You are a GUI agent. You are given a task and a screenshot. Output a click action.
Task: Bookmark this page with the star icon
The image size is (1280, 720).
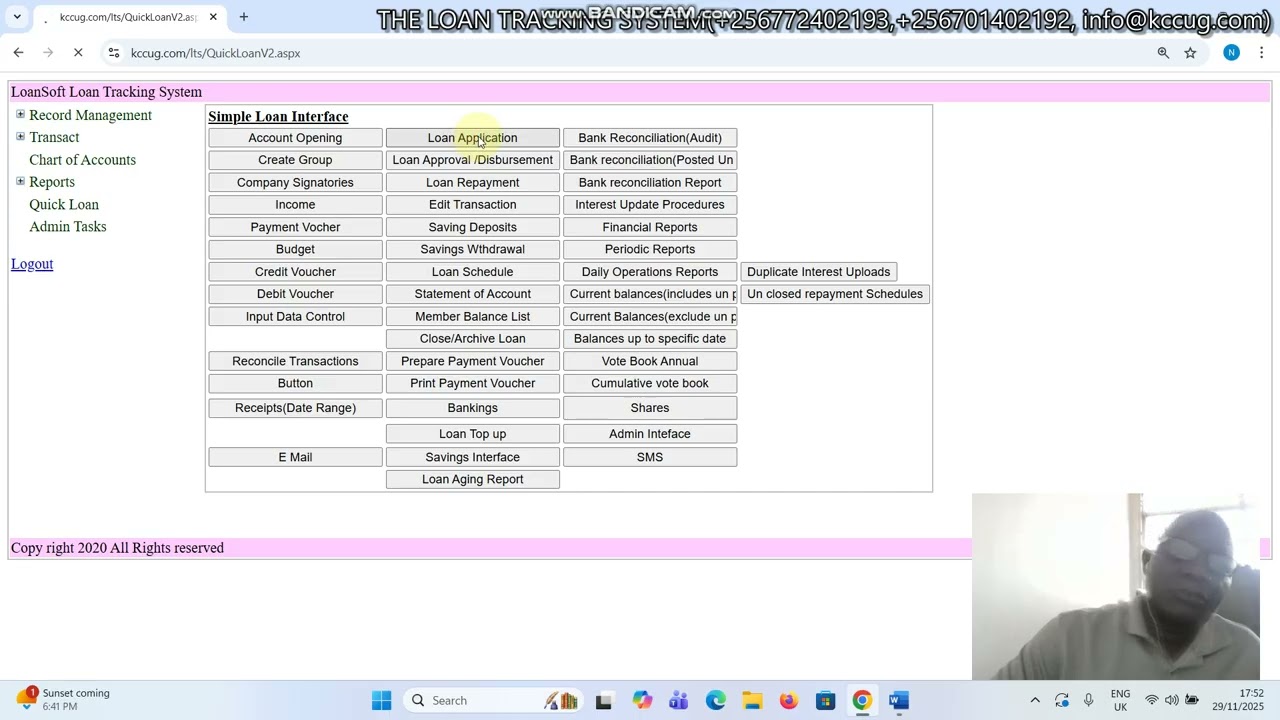click(1190, 53)
